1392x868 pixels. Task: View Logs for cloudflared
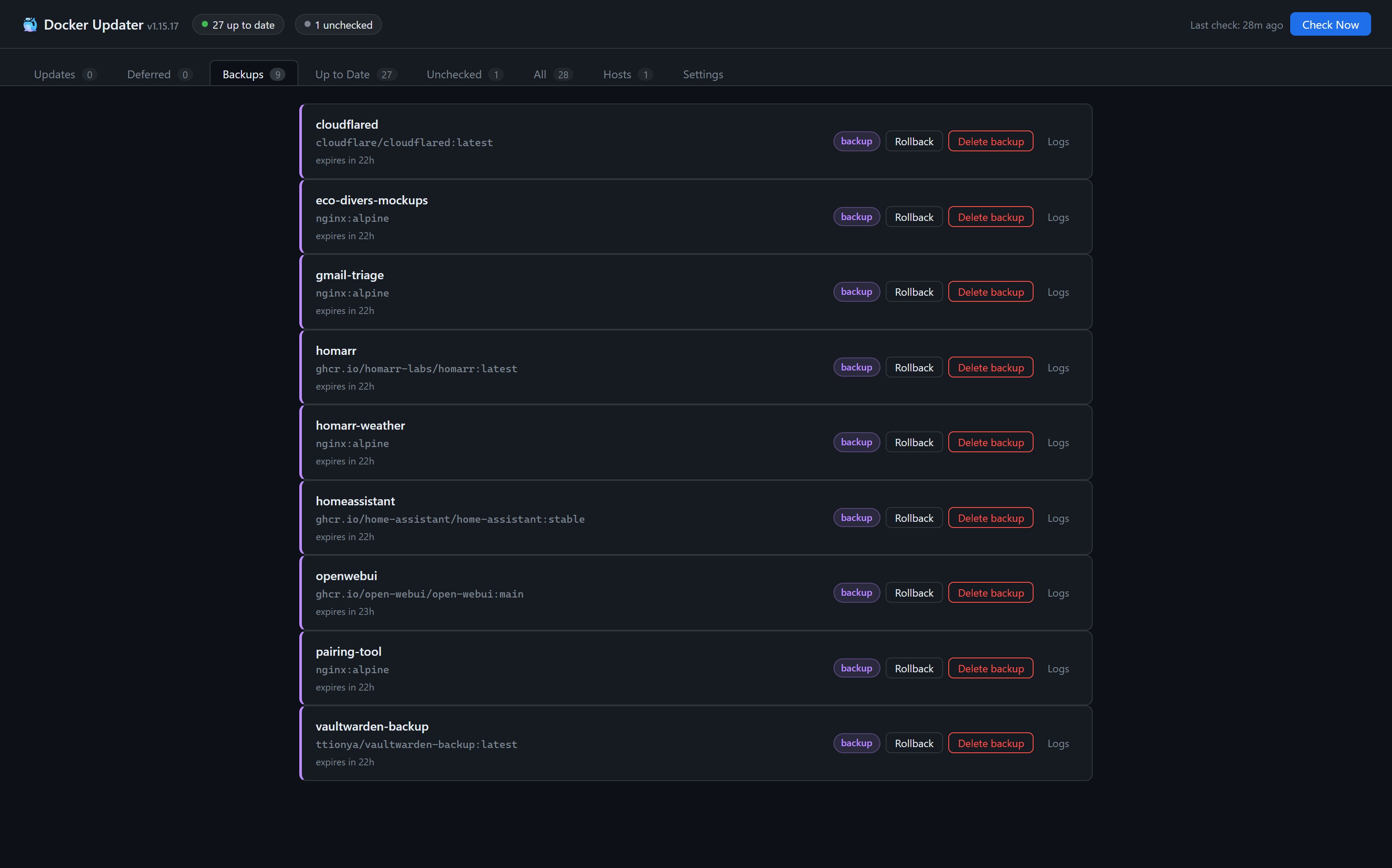[1058, 141]
